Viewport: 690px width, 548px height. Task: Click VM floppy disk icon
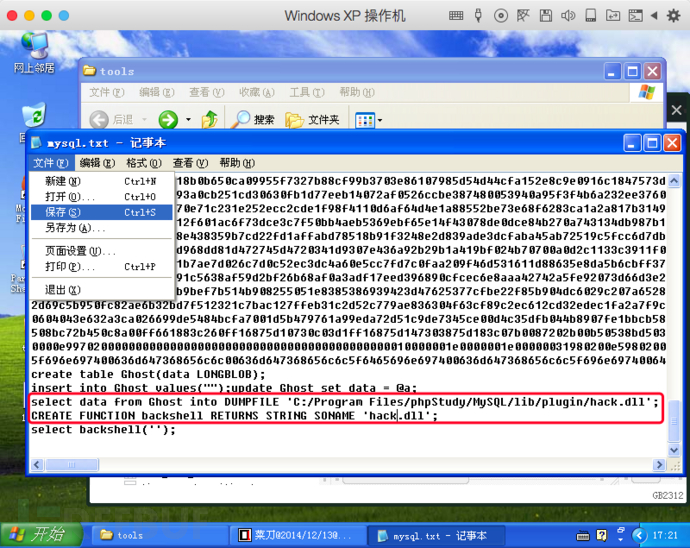(x=546, y=16)
